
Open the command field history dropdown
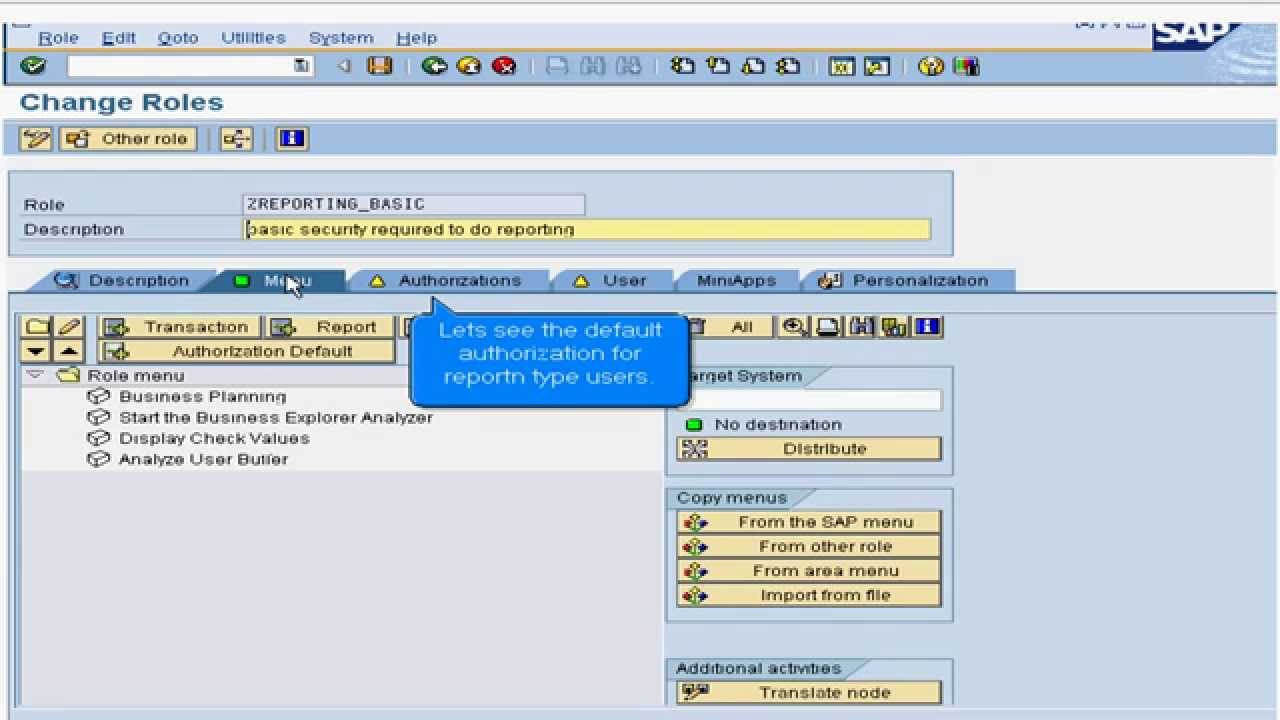click(x=301, y=66)
